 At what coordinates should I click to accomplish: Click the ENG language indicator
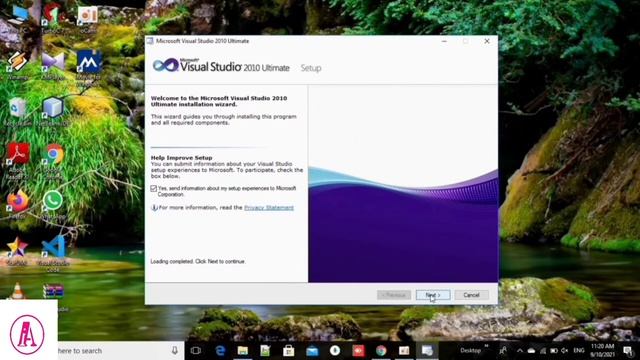pyautogui.click(x=579, y=351)
